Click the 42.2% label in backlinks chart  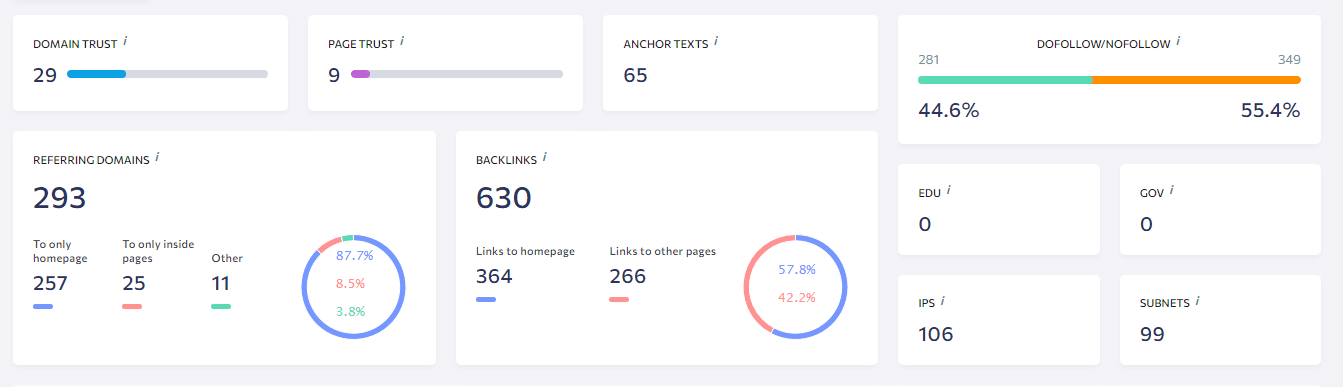[797, 297]
